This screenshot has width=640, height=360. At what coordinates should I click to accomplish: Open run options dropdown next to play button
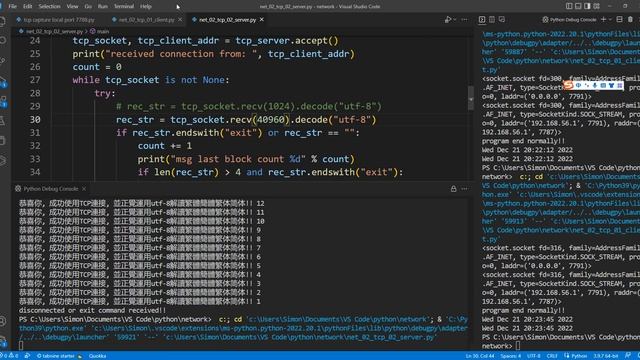[x=455, y=20]
